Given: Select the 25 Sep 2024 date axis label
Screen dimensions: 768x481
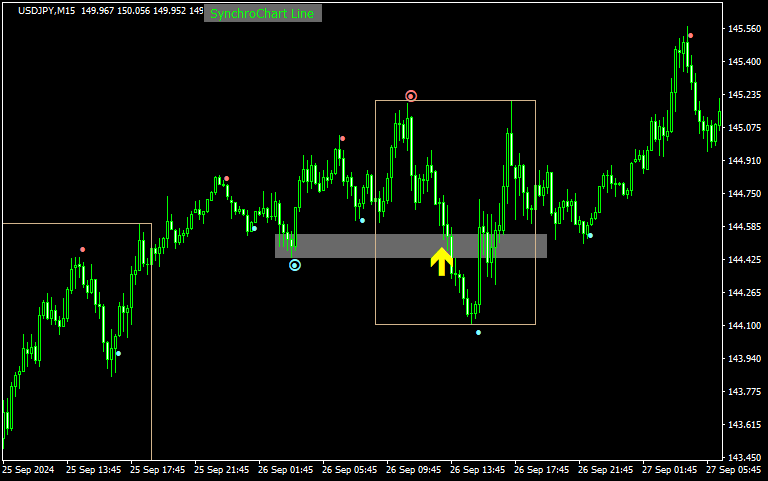Looking at the screenshot, I should pos(27,469).
